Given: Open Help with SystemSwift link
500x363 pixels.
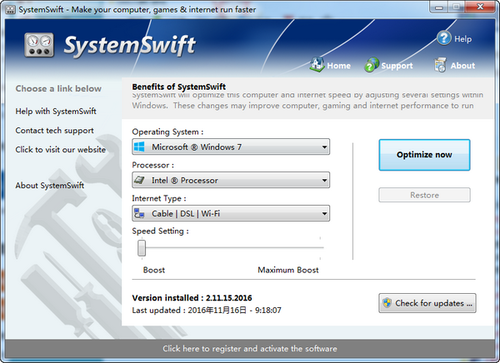Looking at the screenshot, I should [56, 111].
